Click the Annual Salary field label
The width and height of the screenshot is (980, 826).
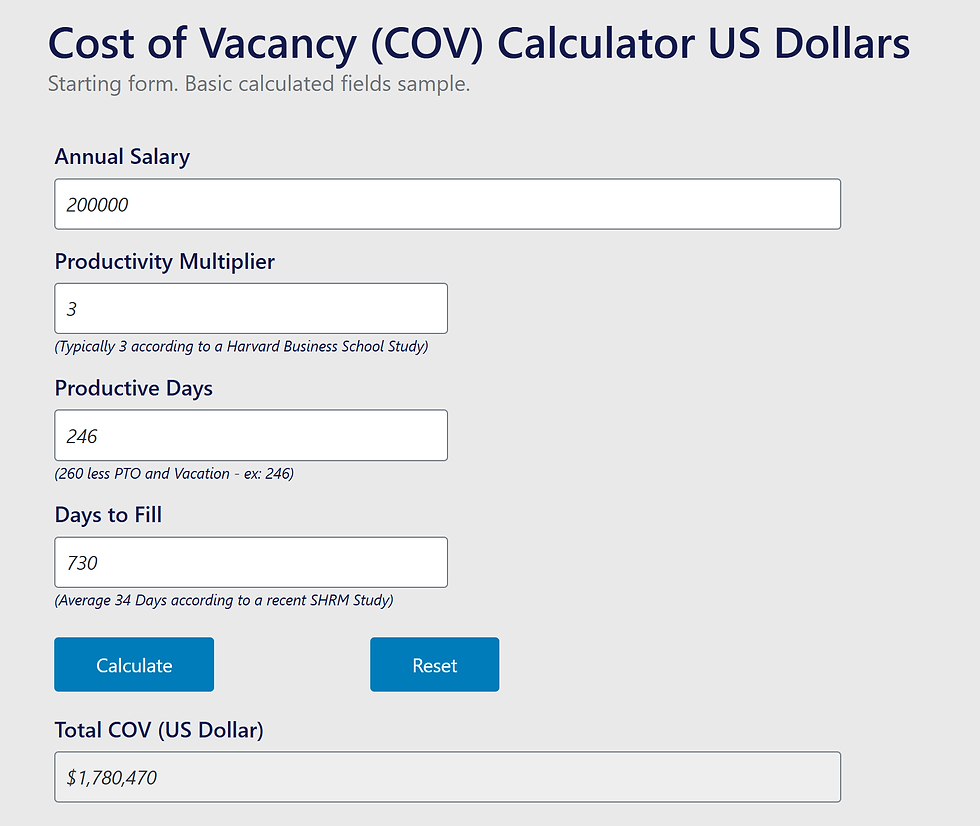point(122,157)
